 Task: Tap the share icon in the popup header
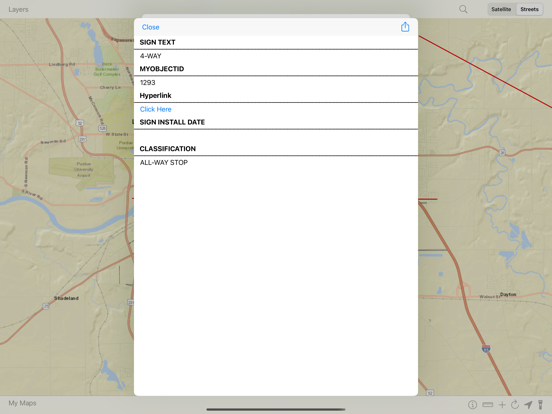pos(405,27)
